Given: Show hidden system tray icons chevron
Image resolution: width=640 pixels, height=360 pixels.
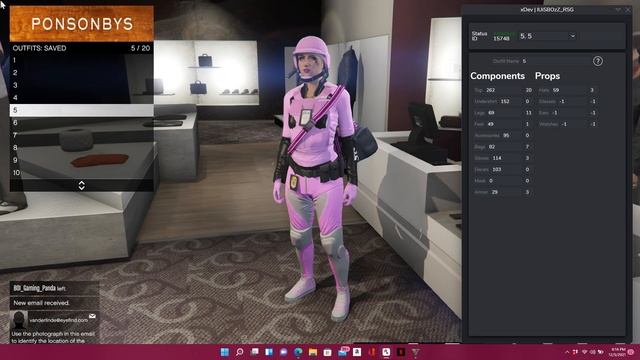Looking at the screenshot, I should pos(567,352).
